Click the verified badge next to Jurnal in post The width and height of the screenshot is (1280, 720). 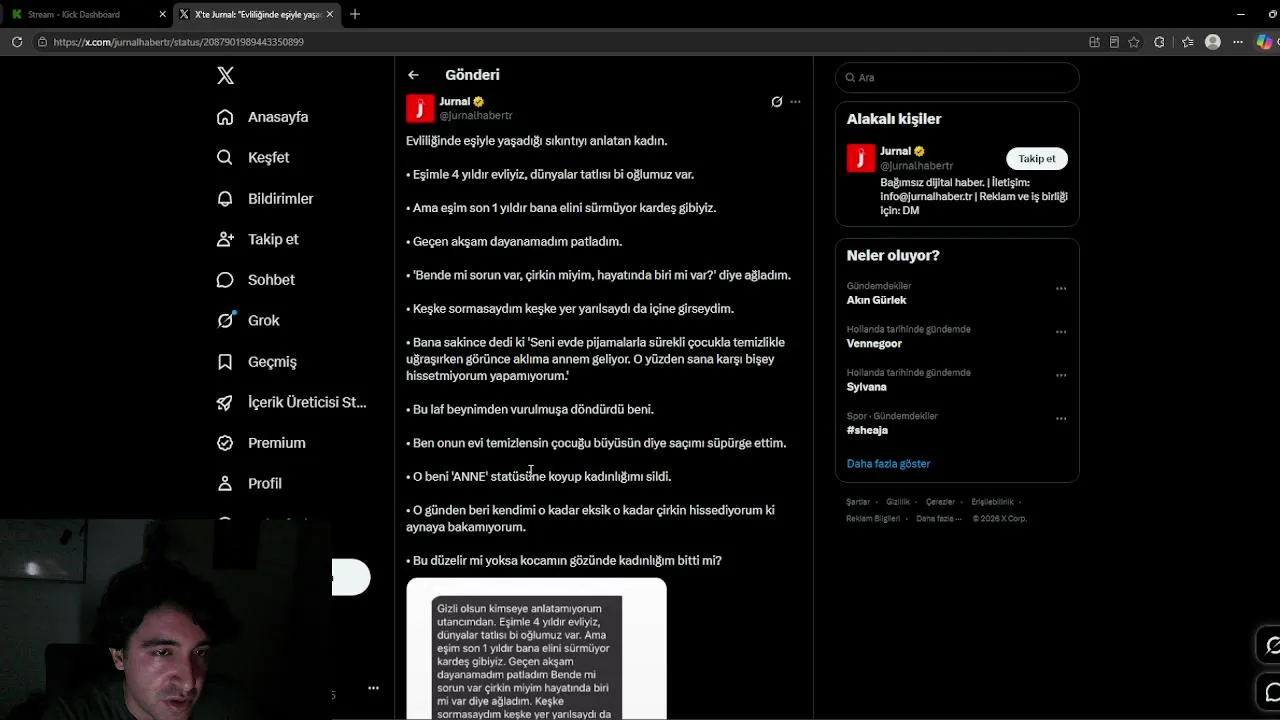tap(479, 102)
